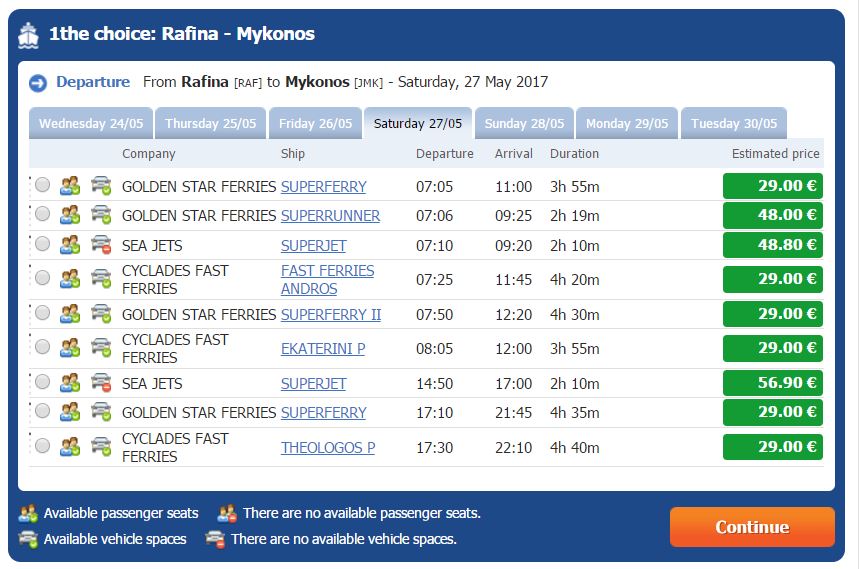Open the SUPERFERRY ship link for 07:05 departure
The image size is (859, 569).
[323, 187]
